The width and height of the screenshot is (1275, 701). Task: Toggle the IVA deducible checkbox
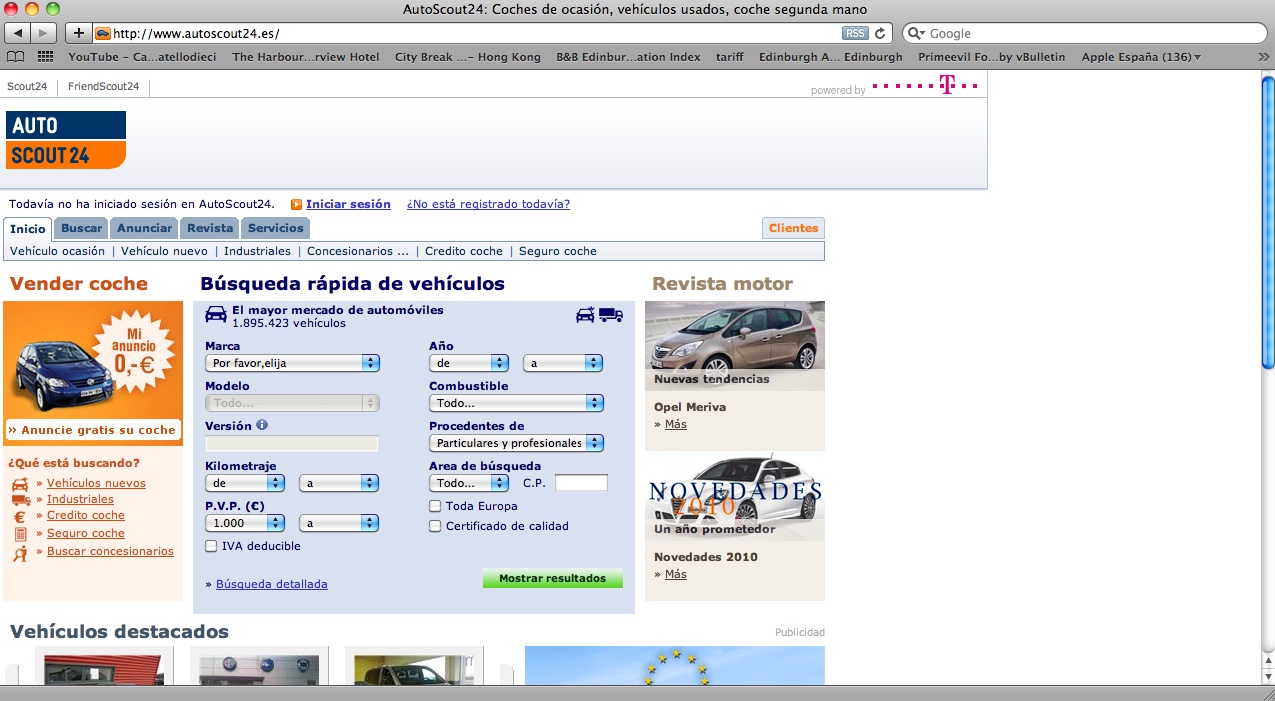pos(211,546)
